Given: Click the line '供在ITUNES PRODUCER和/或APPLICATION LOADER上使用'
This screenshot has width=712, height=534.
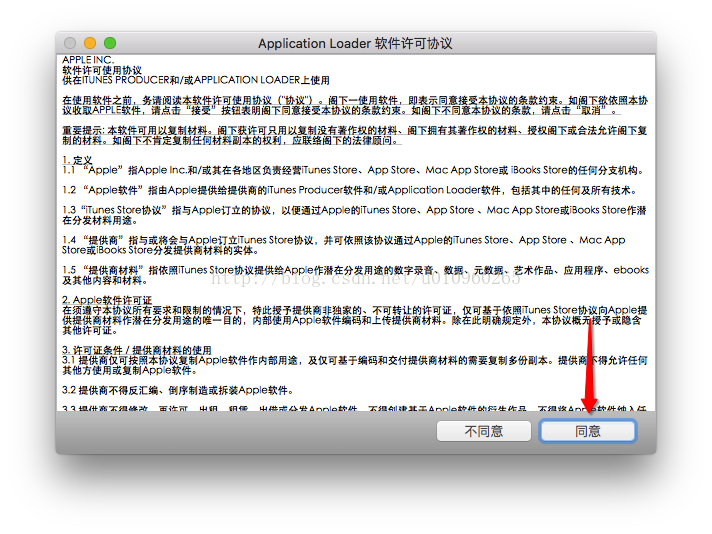Looking at the screenshot, I should (196, 80).
